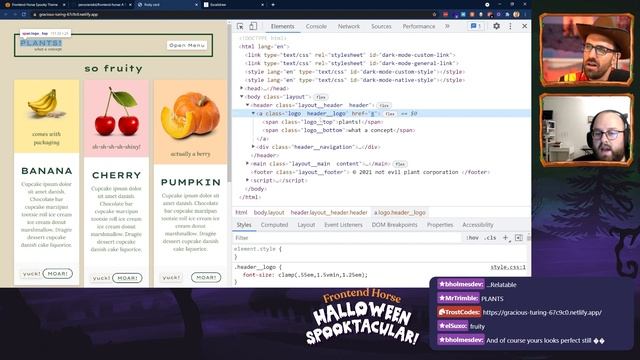The width and height of the screenshot is (640, 360).
Task: Open the Performance tab
Action: point(419,26)
